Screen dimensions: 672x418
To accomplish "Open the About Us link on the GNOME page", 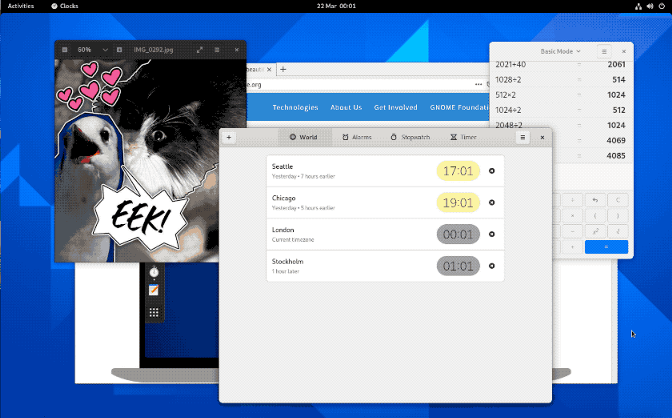I will click(346, 107).
